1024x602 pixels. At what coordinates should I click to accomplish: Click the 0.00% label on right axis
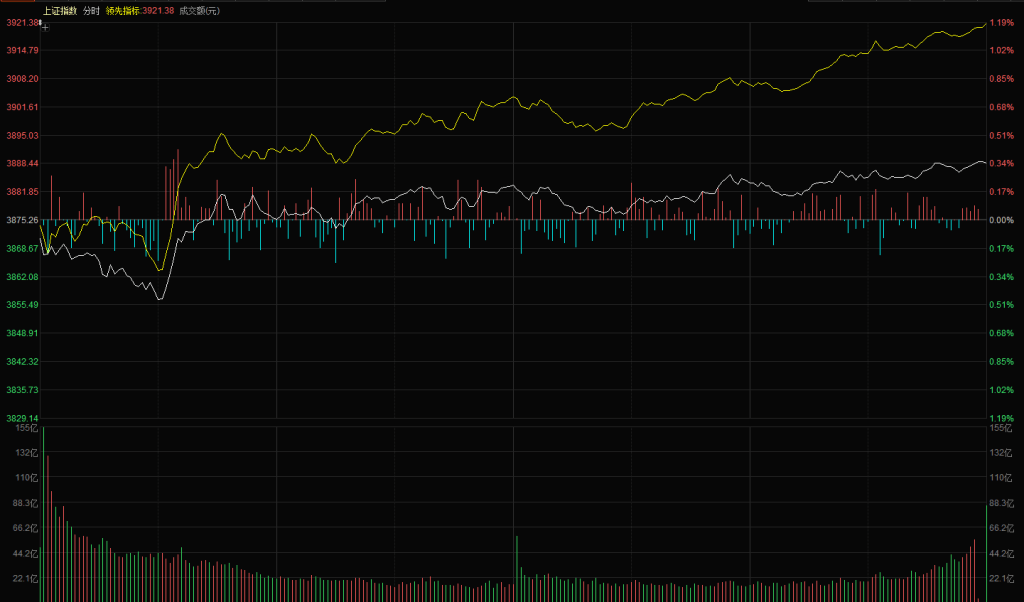(1000, 220)
